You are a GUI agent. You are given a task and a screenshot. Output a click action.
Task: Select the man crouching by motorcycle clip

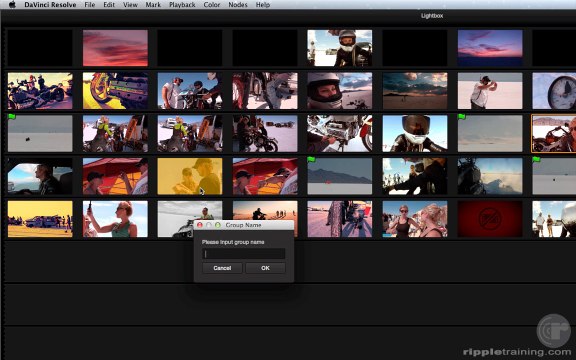pos(265,133)
